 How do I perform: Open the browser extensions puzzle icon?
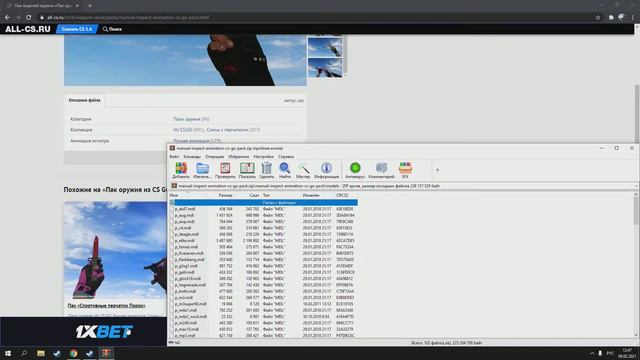pyautogui.click(x=611, y=18)
